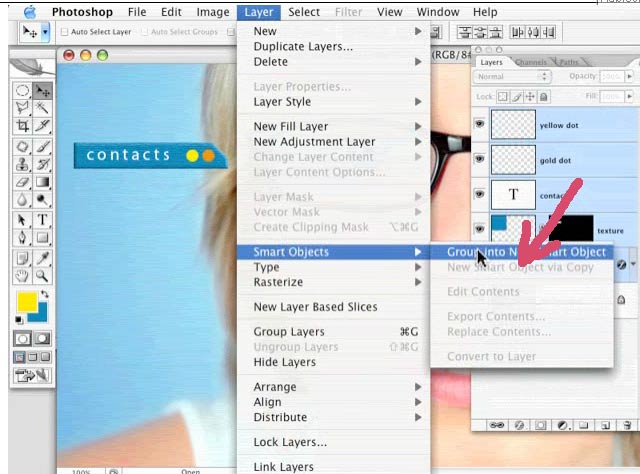Click Delete Layer trash icon
Image resolution: width=640 pixels, height=474 pixels.
tap(627, 425)
